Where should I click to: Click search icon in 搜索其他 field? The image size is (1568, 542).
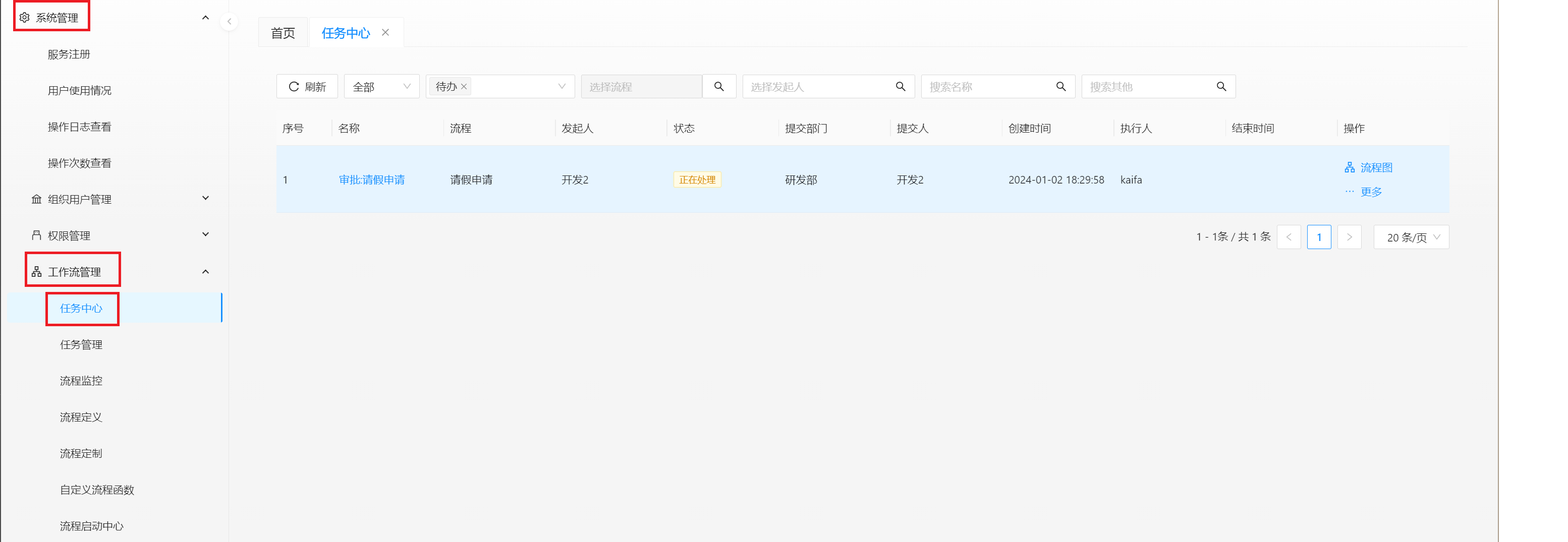(1221, 86)
